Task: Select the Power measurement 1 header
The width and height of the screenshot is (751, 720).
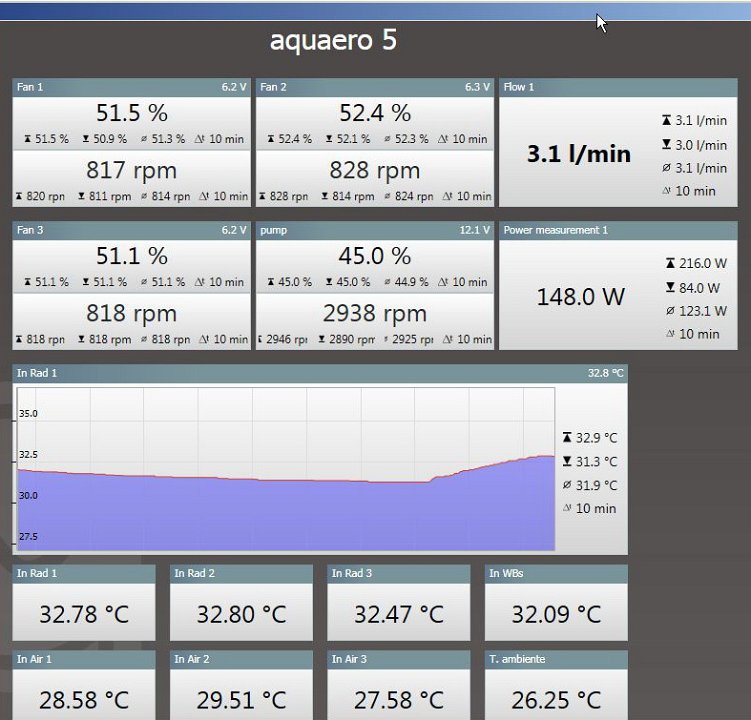Action: click(x=618, y=230)
